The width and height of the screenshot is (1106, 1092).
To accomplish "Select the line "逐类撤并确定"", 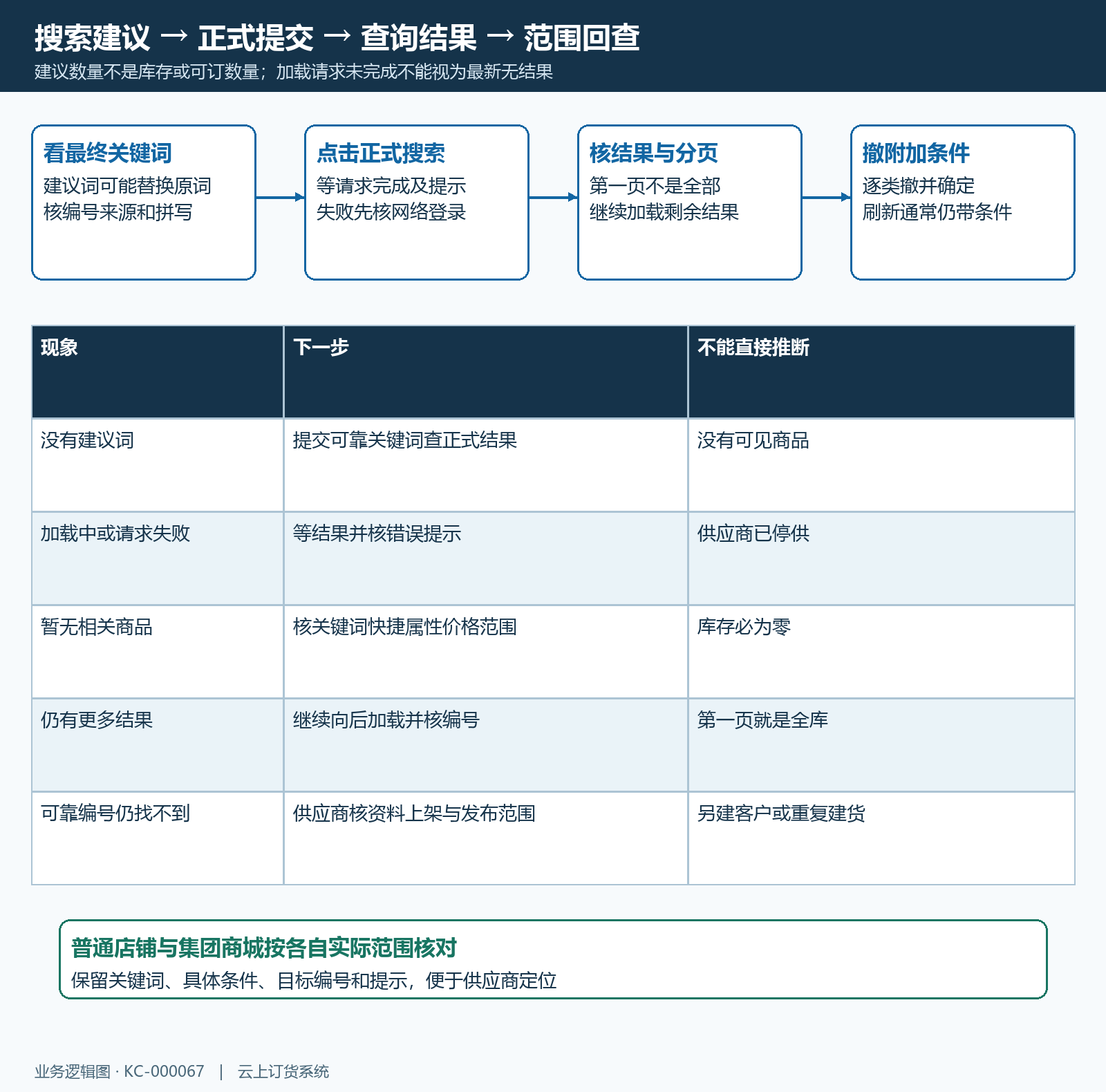I will pos(918,186).
